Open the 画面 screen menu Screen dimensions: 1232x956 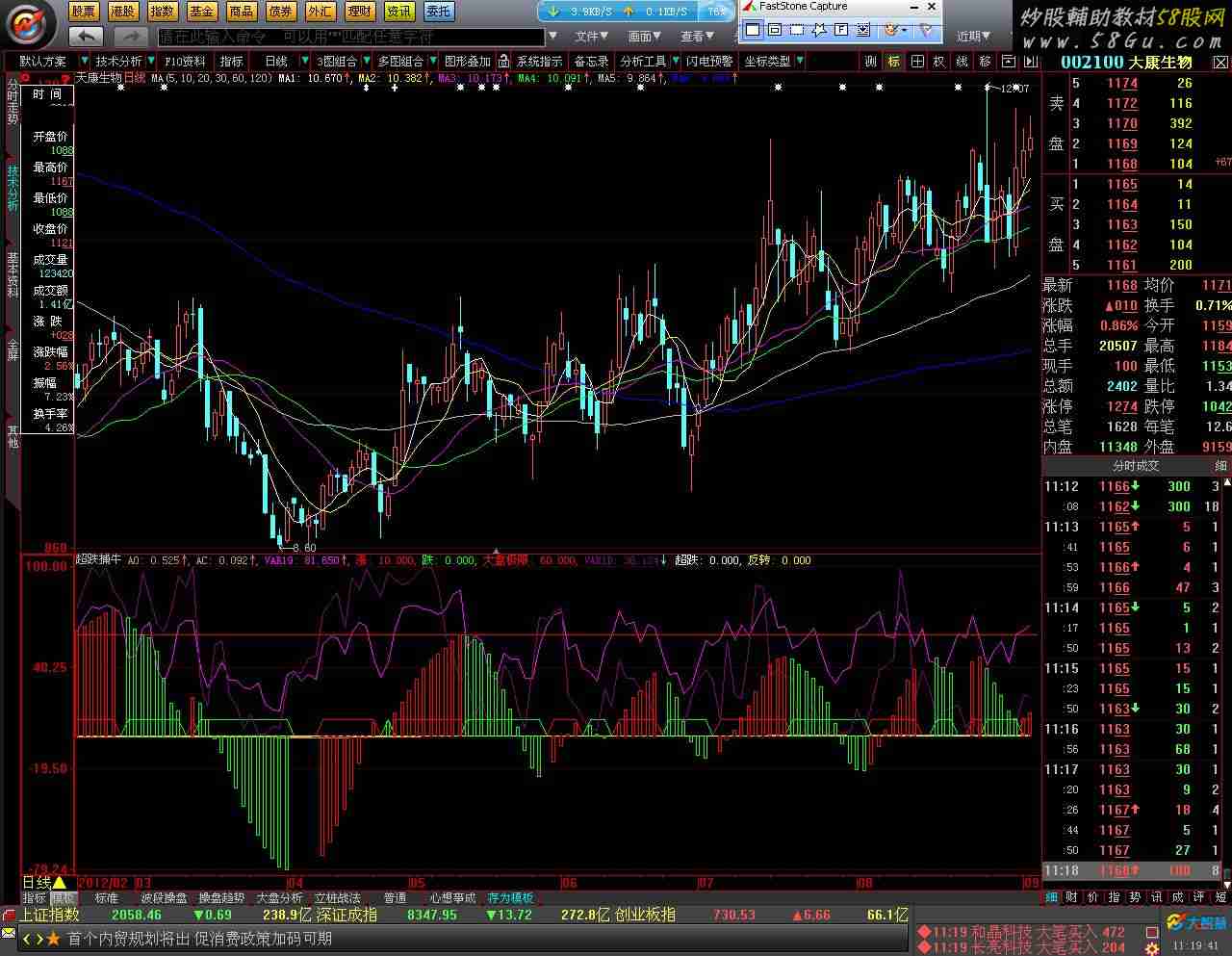(644, 37)
